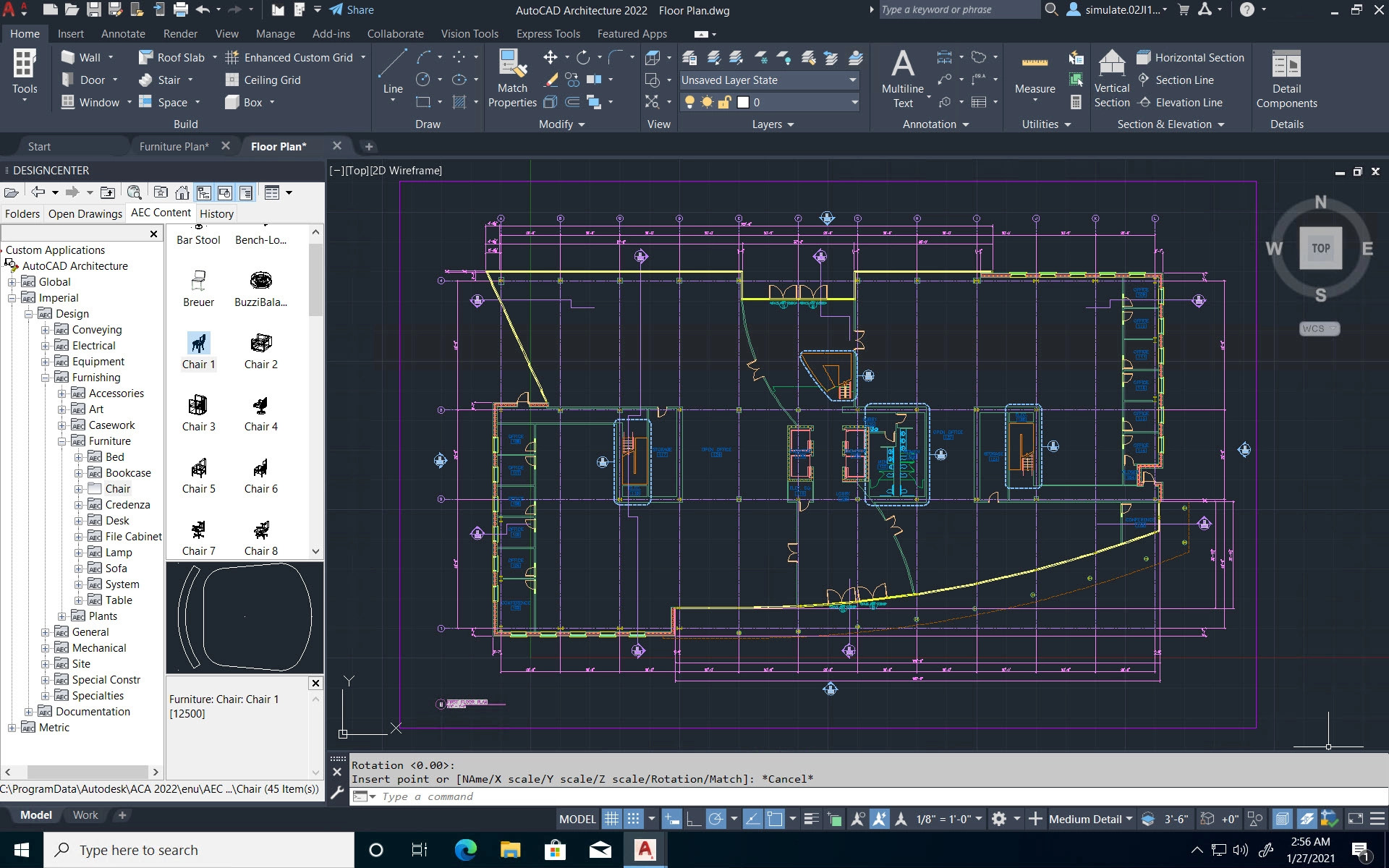Viewport: 1389px width, 868px height.
Task: Select the Match Properties tool
Action: (x=512, y=77)
